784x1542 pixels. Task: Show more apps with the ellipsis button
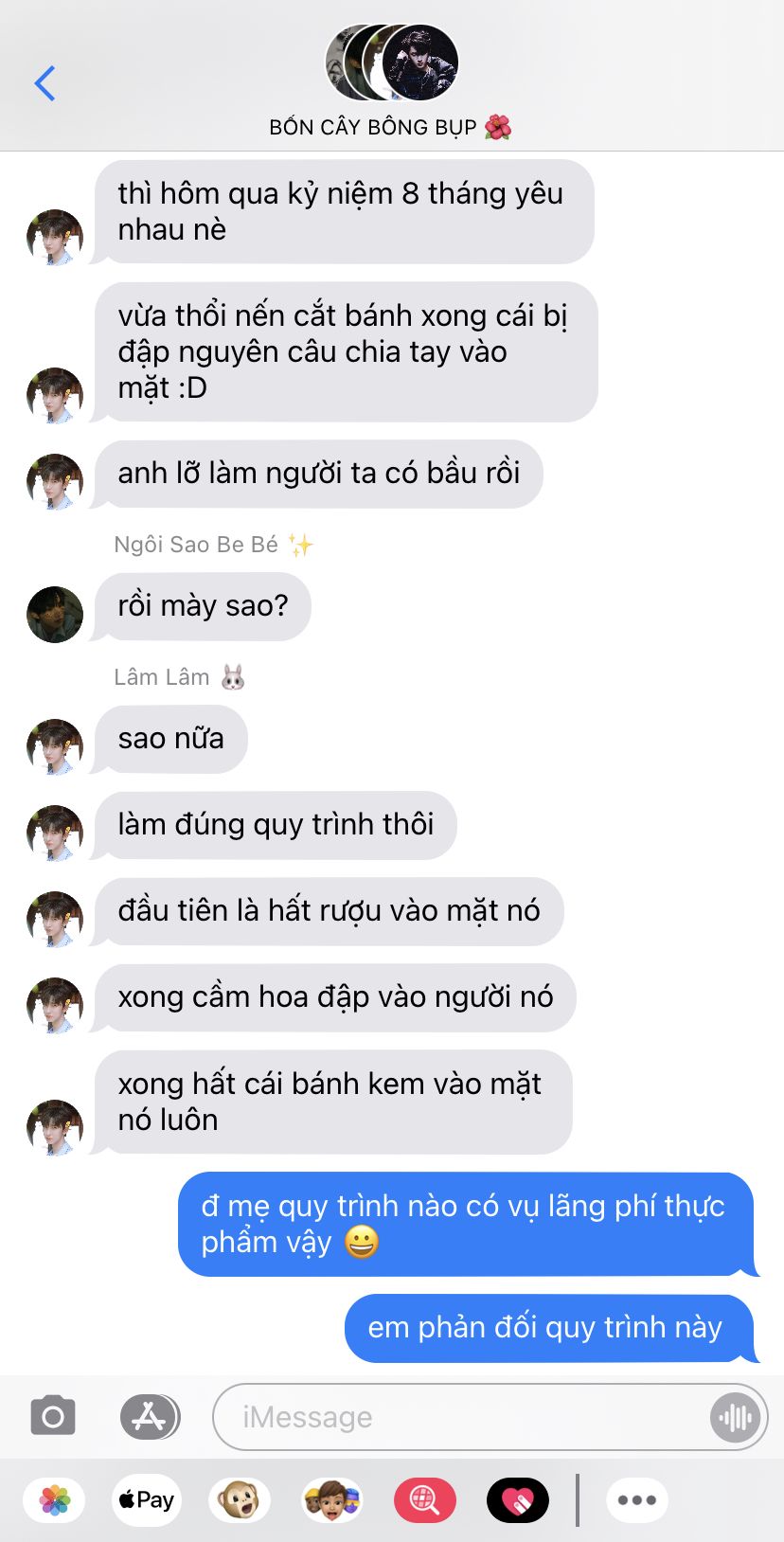(x=637, y=1500)
